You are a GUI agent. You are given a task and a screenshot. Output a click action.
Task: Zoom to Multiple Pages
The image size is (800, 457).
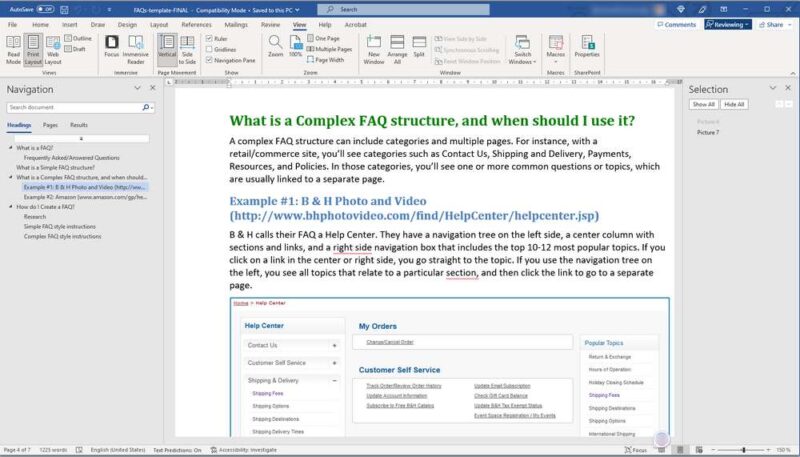tap(330, 49)
